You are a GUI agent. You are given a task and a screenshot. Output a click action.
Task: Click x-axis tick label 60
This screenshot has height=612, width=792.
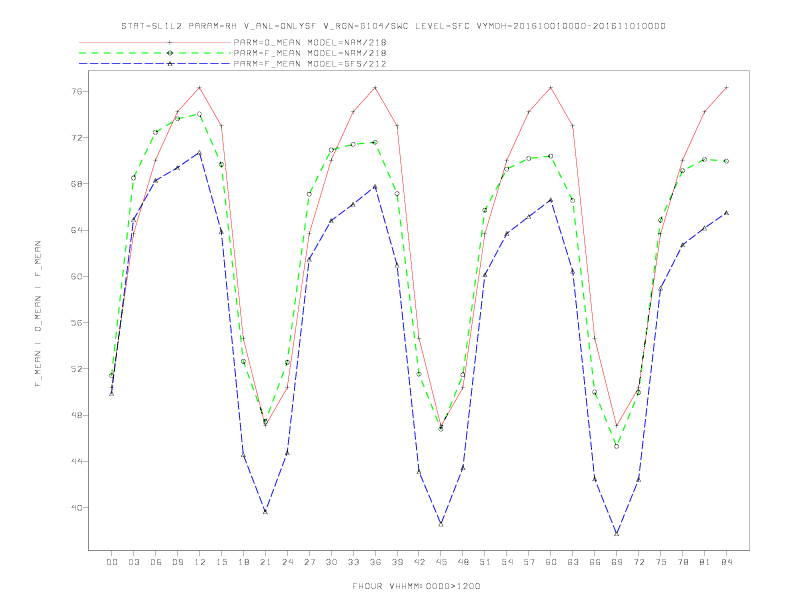pos(551,562)
